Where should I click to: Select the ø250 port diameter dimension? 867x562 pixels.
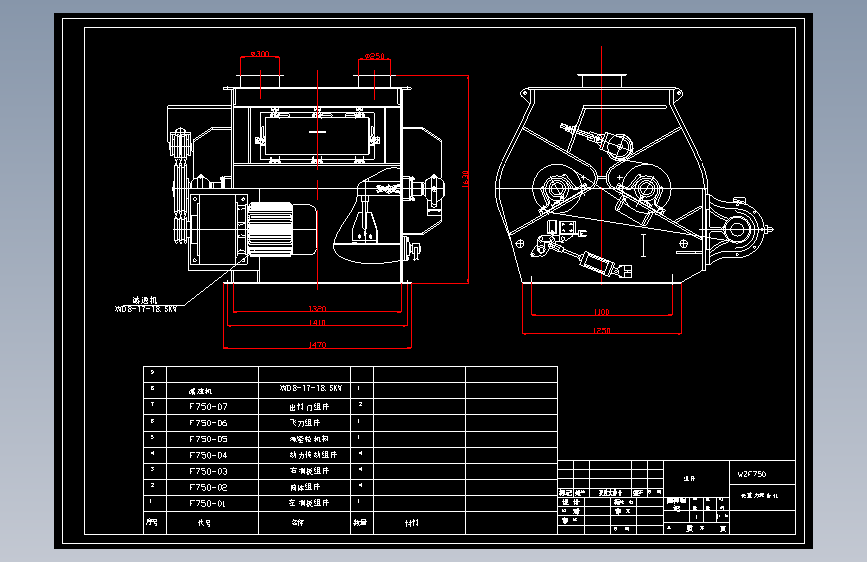(374, 56)
